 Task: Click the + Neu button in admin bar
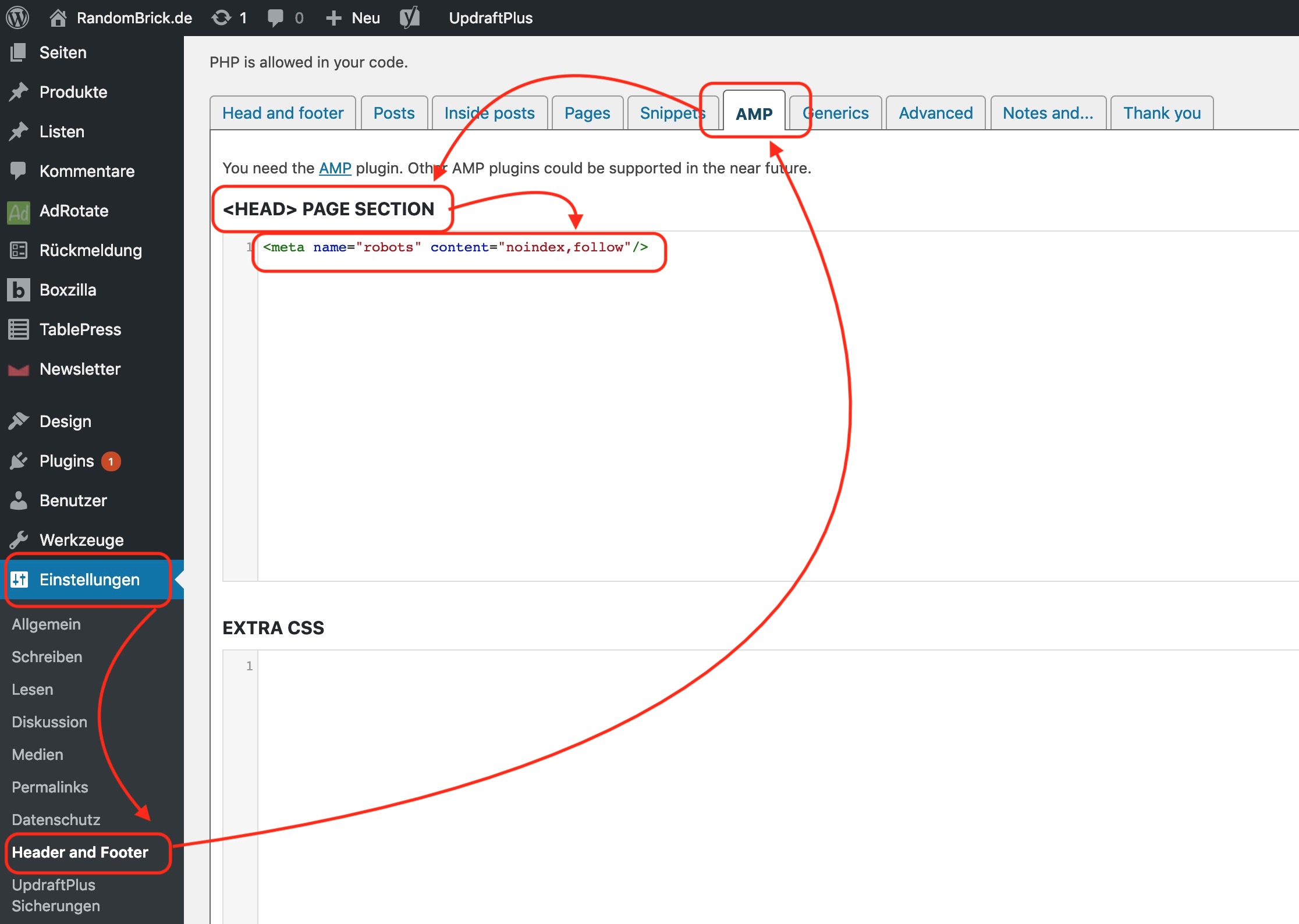coord(353,18)
